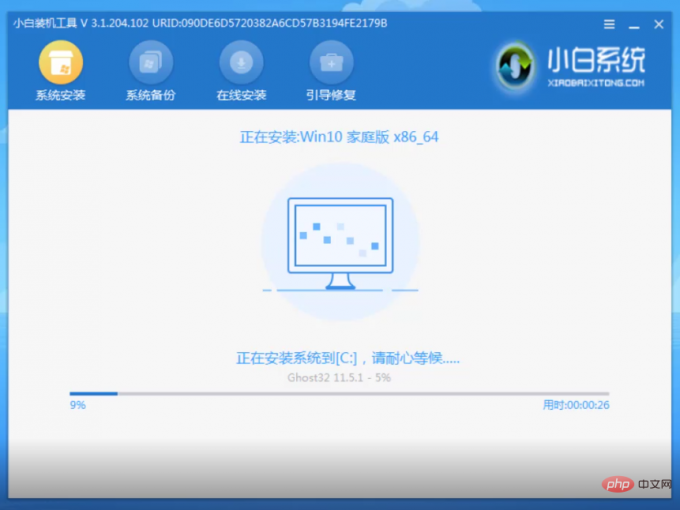Viewport: 680px width, 510px height.
Task: Click the 用时:00:00:26 elapsed time
Action: [x=576, y=405]
